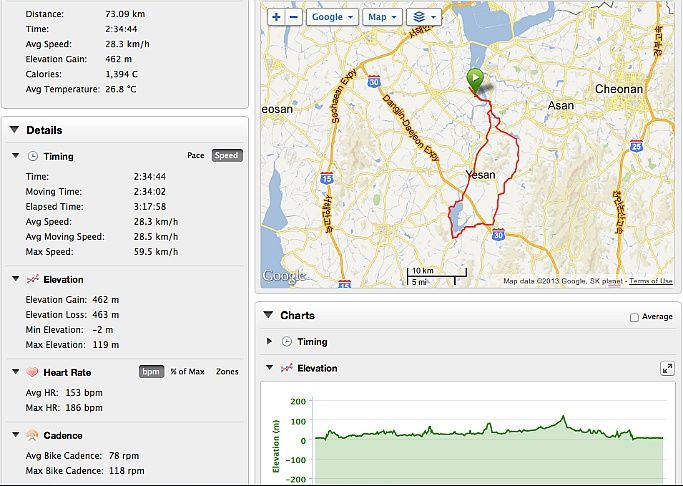Enable the Average checkbox in Charts

click(634, 317)
